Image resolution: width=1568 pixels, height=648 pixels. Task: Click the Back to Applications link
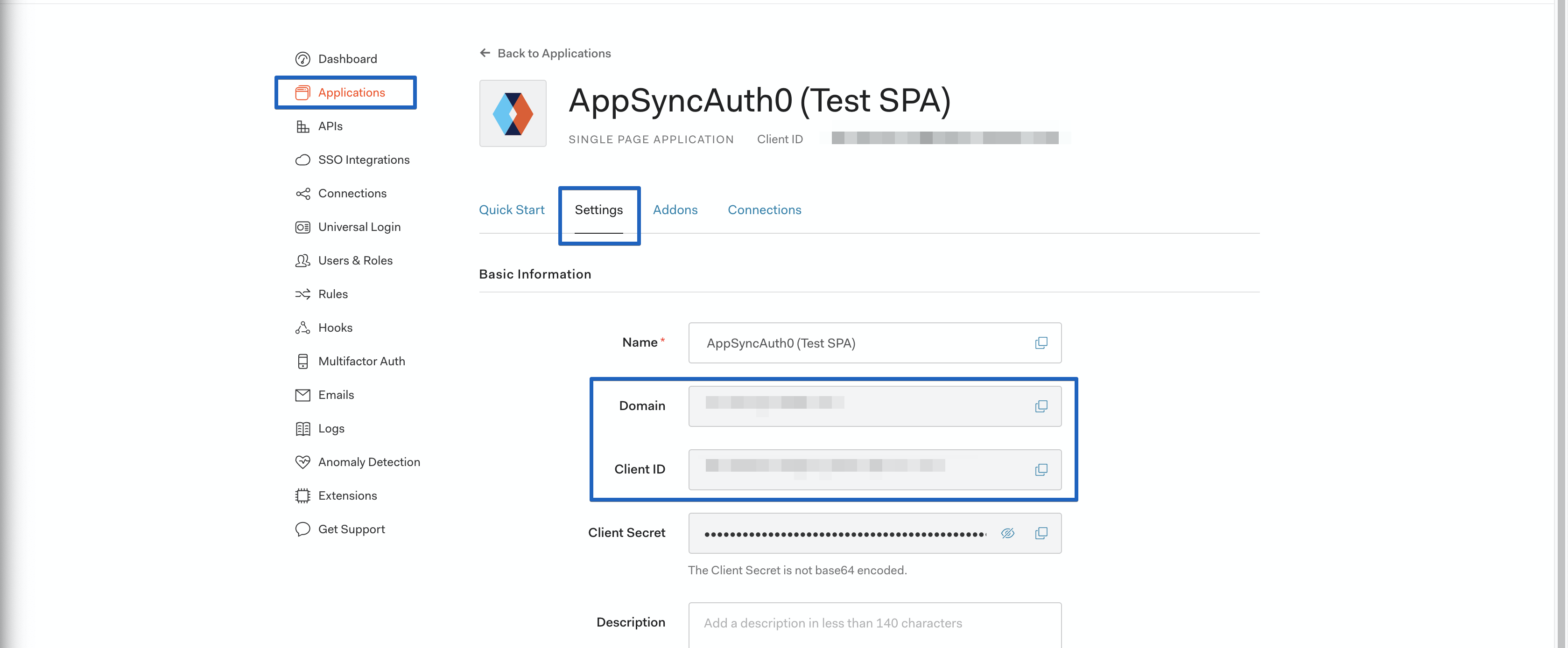554,53
